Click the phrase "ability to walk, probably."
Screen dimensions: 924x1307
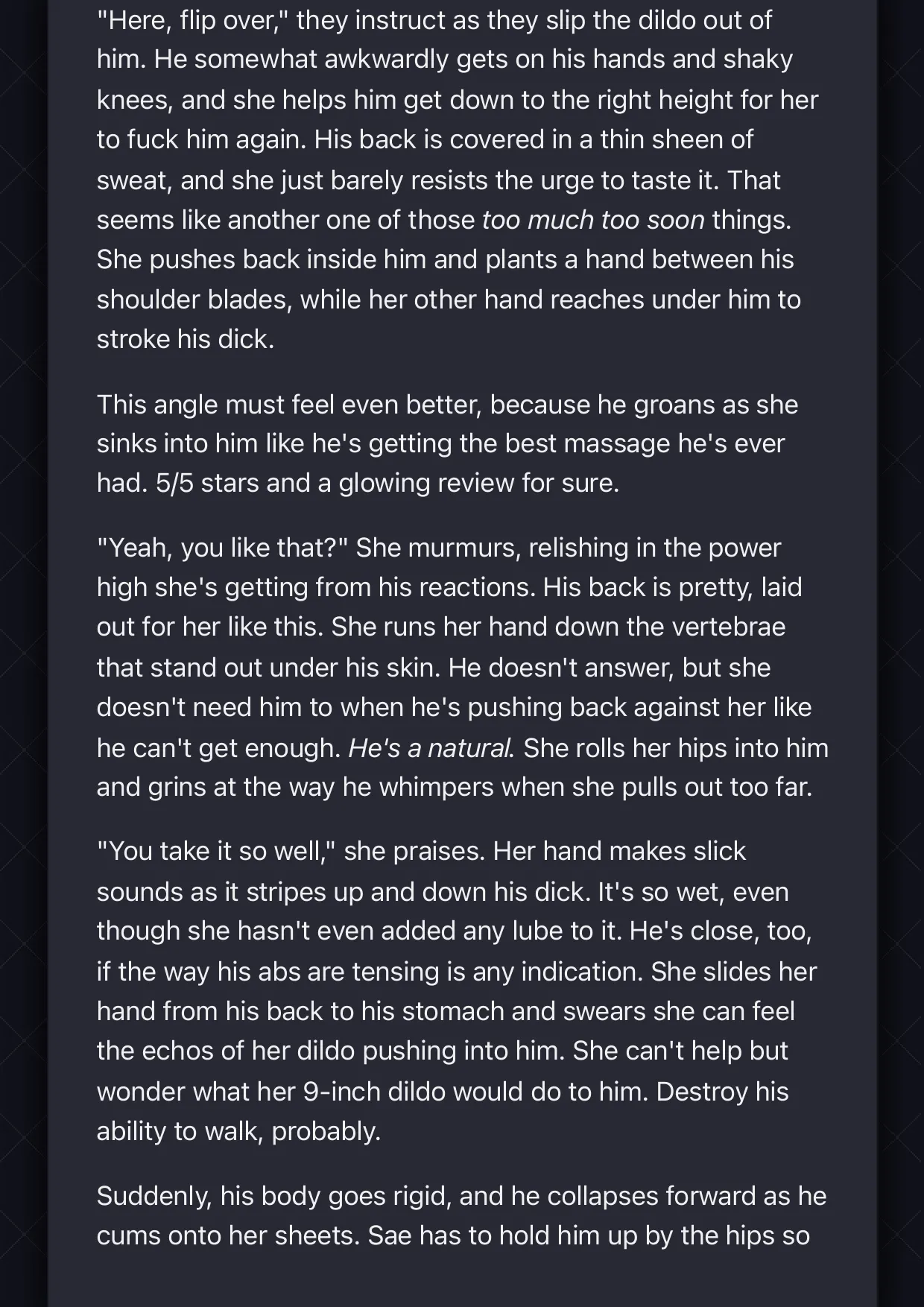tap(238, 1131)
